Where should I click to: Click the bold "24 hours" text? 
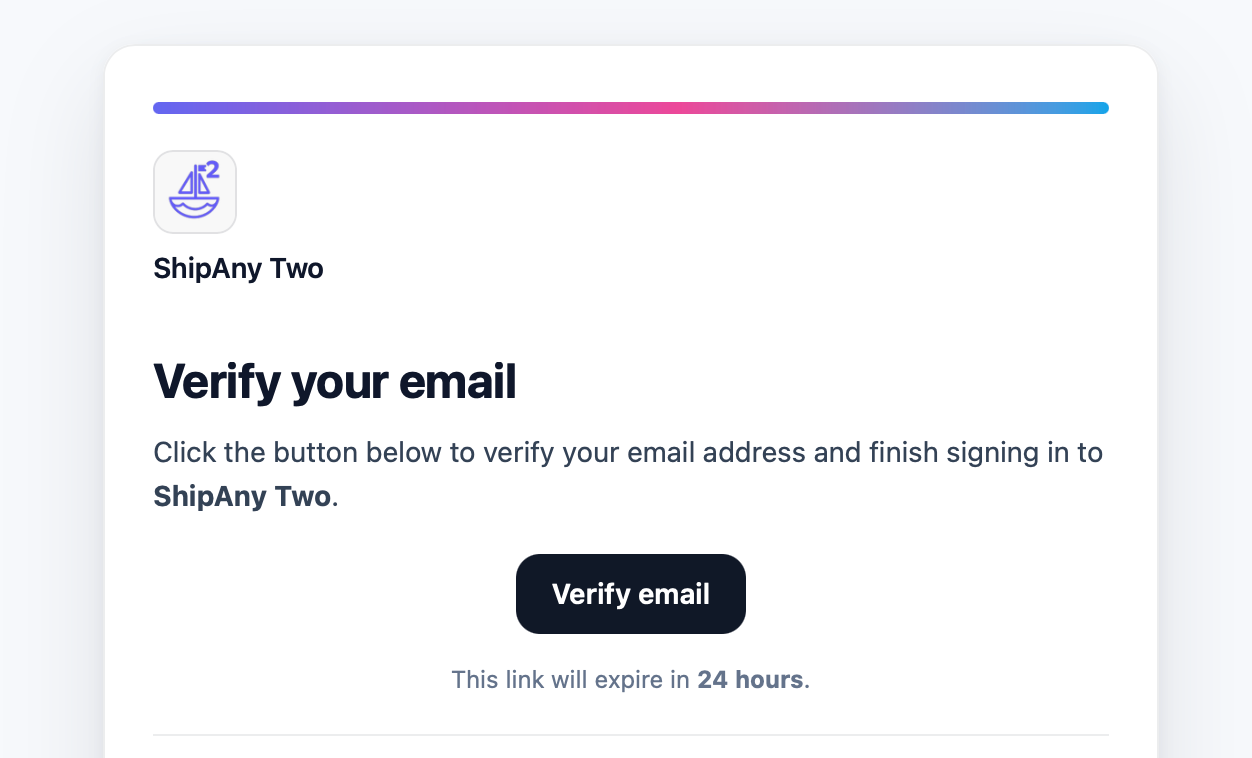pyautogui.click(x=750, y=680)
